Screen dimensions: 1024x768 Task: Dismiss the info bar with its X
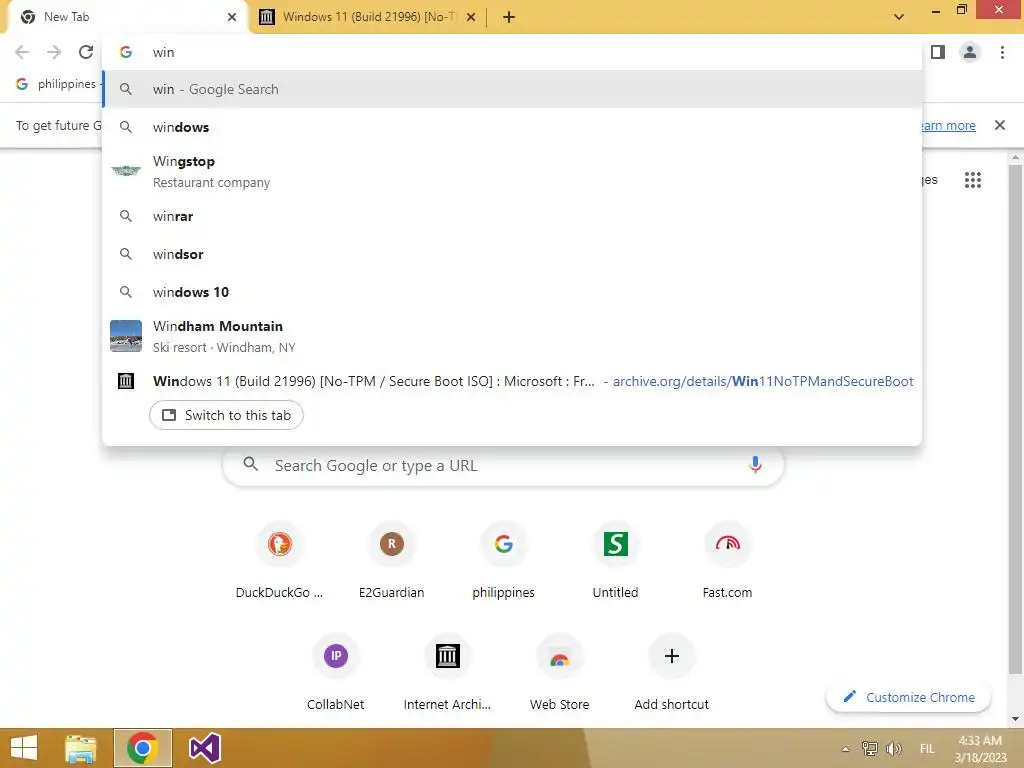[x=999, y=125]
